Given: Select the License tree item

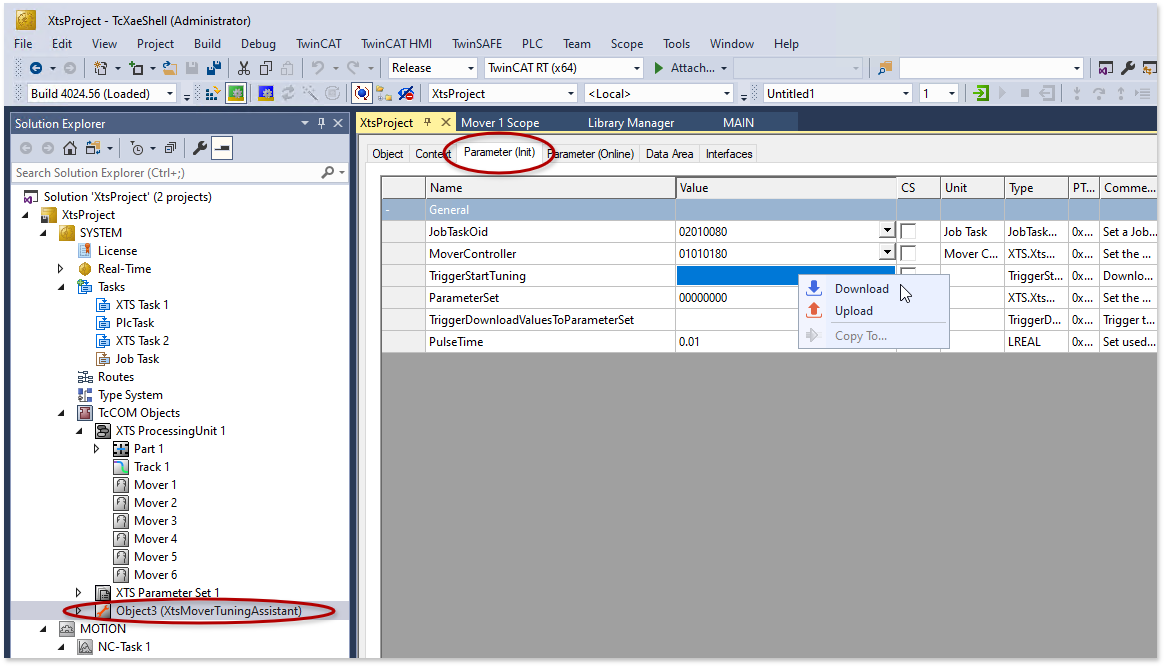Looking at the screenshot, I should (117, 251).
